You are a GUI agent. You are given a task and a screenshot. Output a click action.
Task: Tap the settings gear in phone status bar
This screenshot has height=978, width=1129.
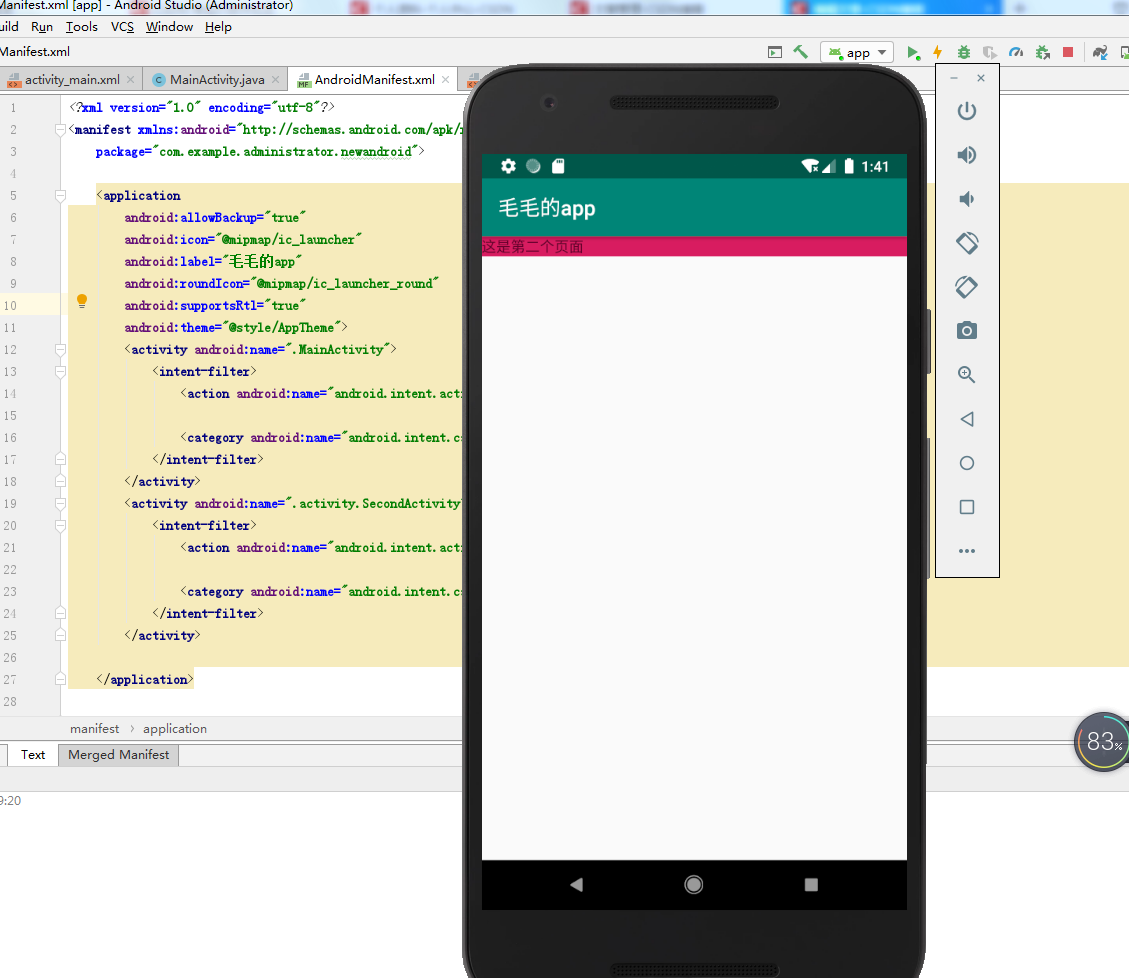click(508, 166)
